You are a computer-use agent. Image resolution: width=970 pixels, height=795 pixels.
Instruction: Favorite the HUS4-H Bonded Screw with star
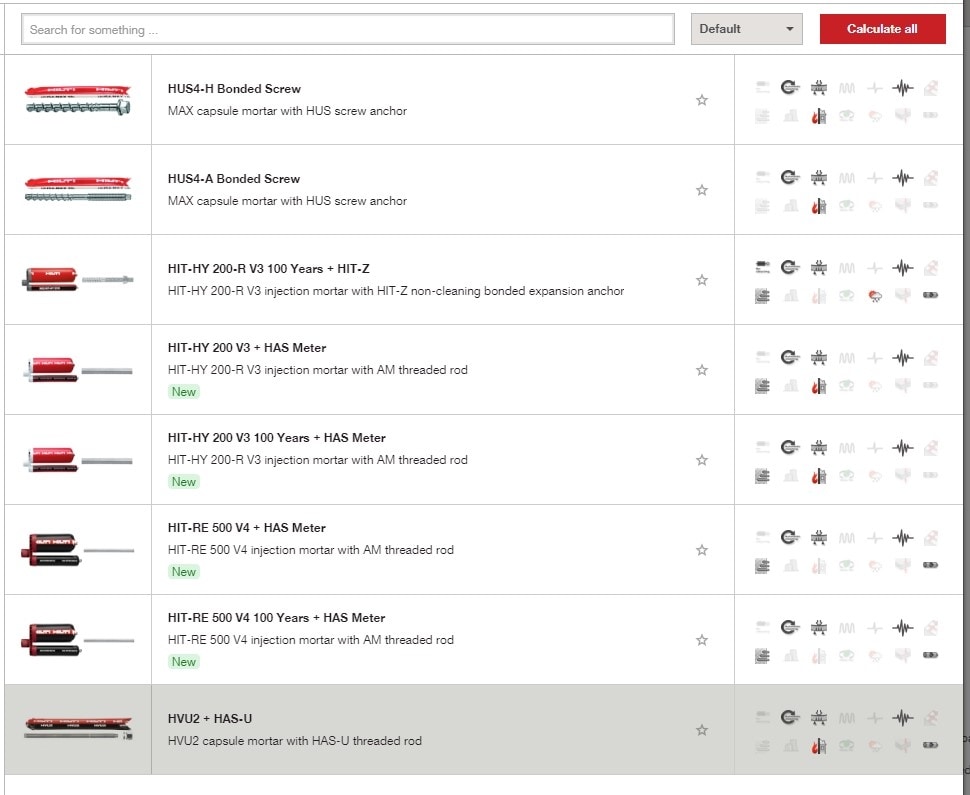pyautogui.click(x=702, y=100)
